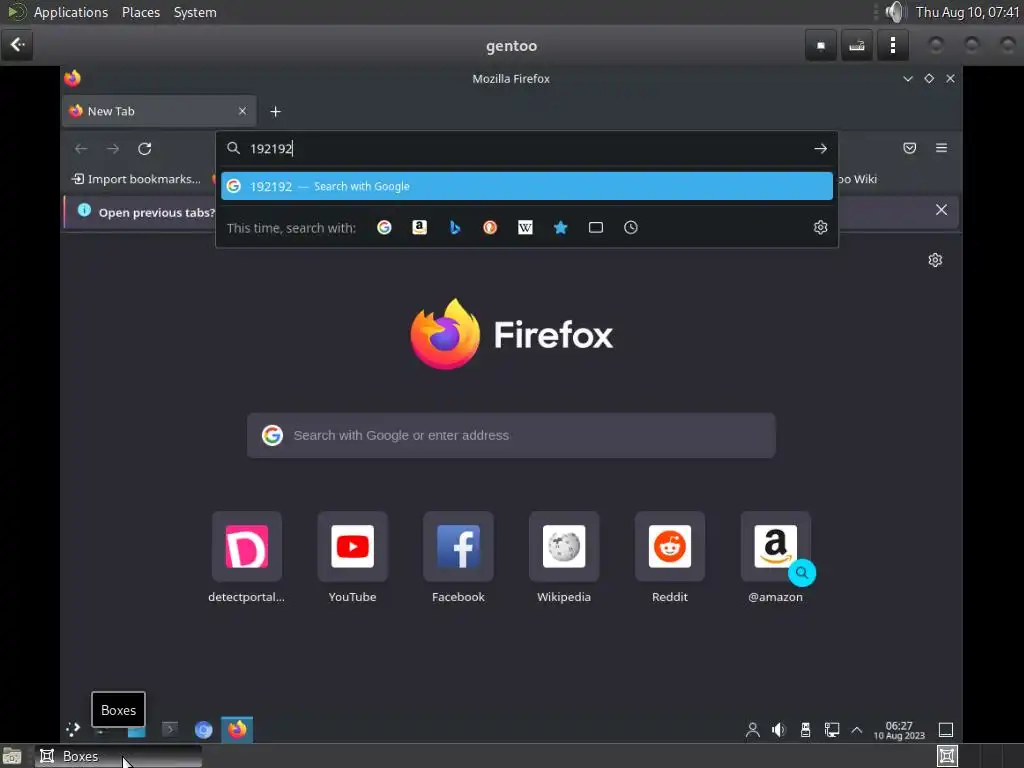Search this time with Amazon icon
The width and height of the screenshot is (1024, 768).
tap(419, 227)
